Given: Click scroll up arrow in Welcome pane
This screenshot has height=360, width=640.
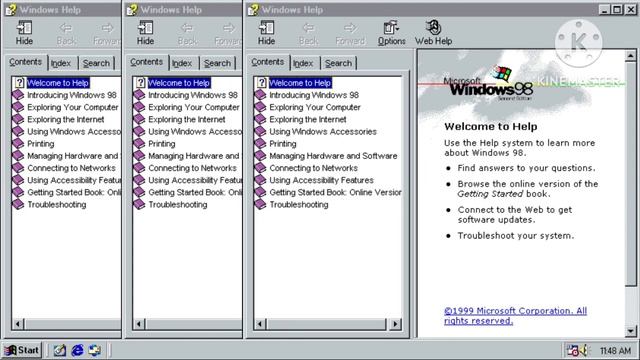Looking at the screenshot, I should click(x=631, y=56).
